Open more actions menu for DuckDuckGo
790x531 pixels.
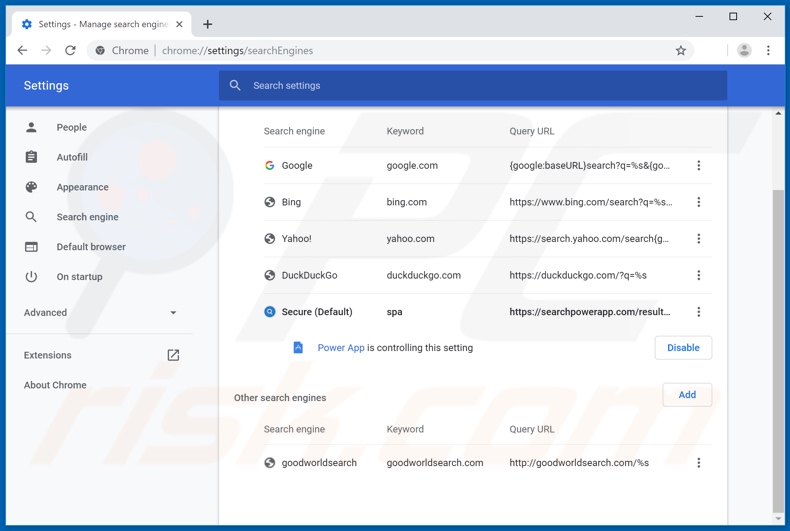tap(698, 275)
